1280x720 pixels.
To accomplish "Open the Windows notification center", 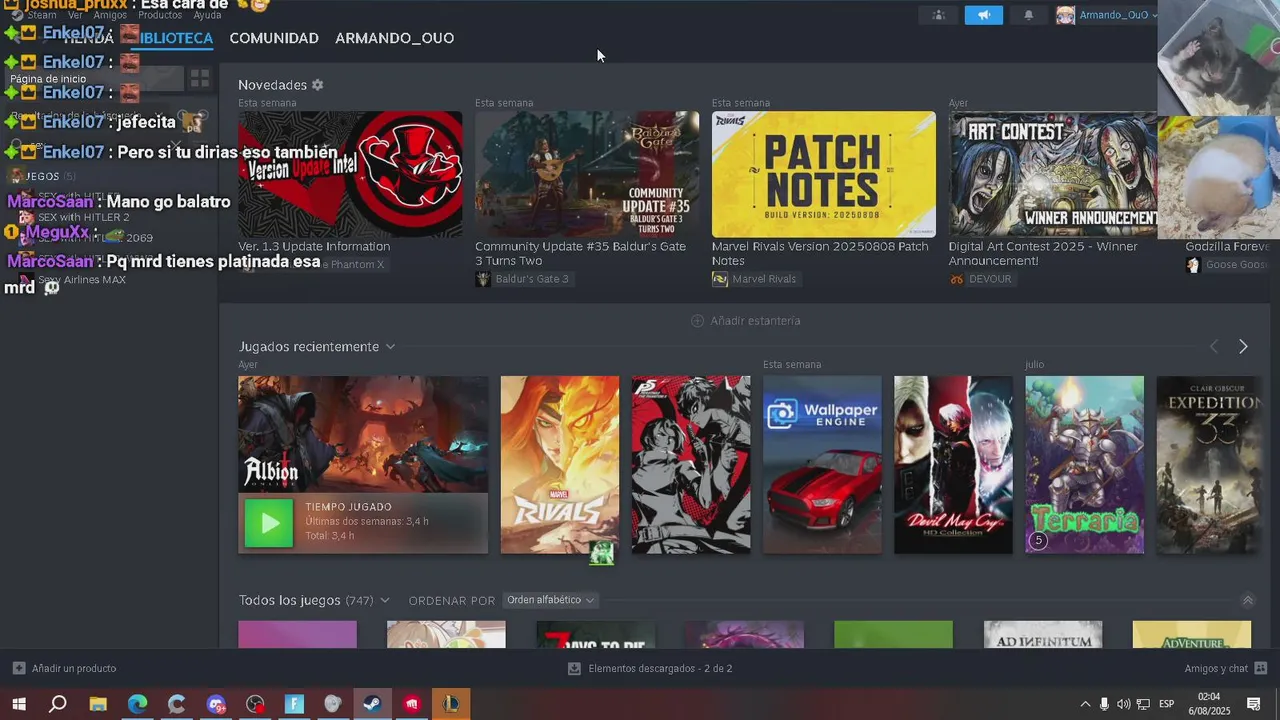I will [x=1253, y=704].
